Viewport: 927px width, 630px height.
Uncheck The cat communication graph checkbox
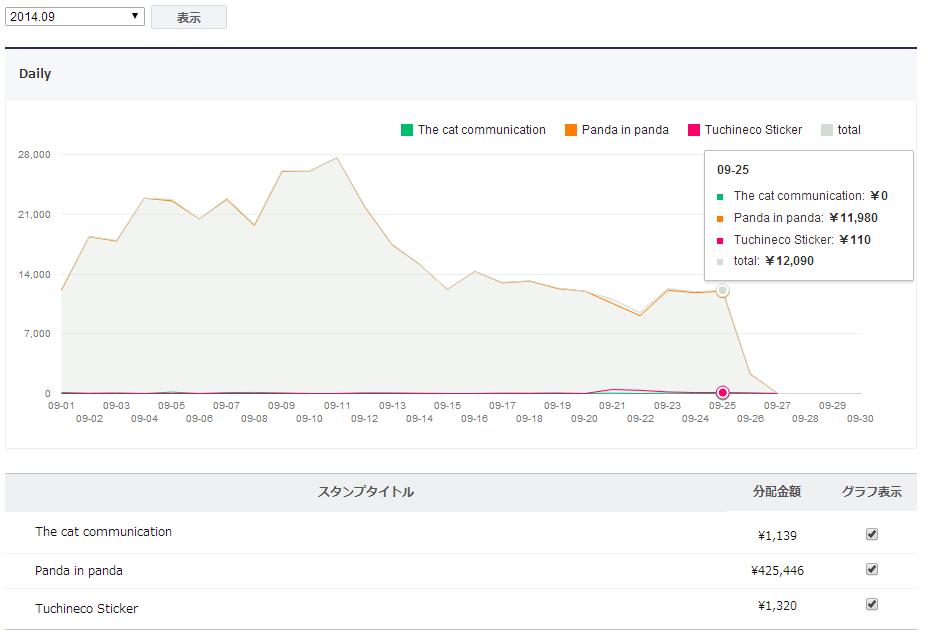click(x=872, y=534)
